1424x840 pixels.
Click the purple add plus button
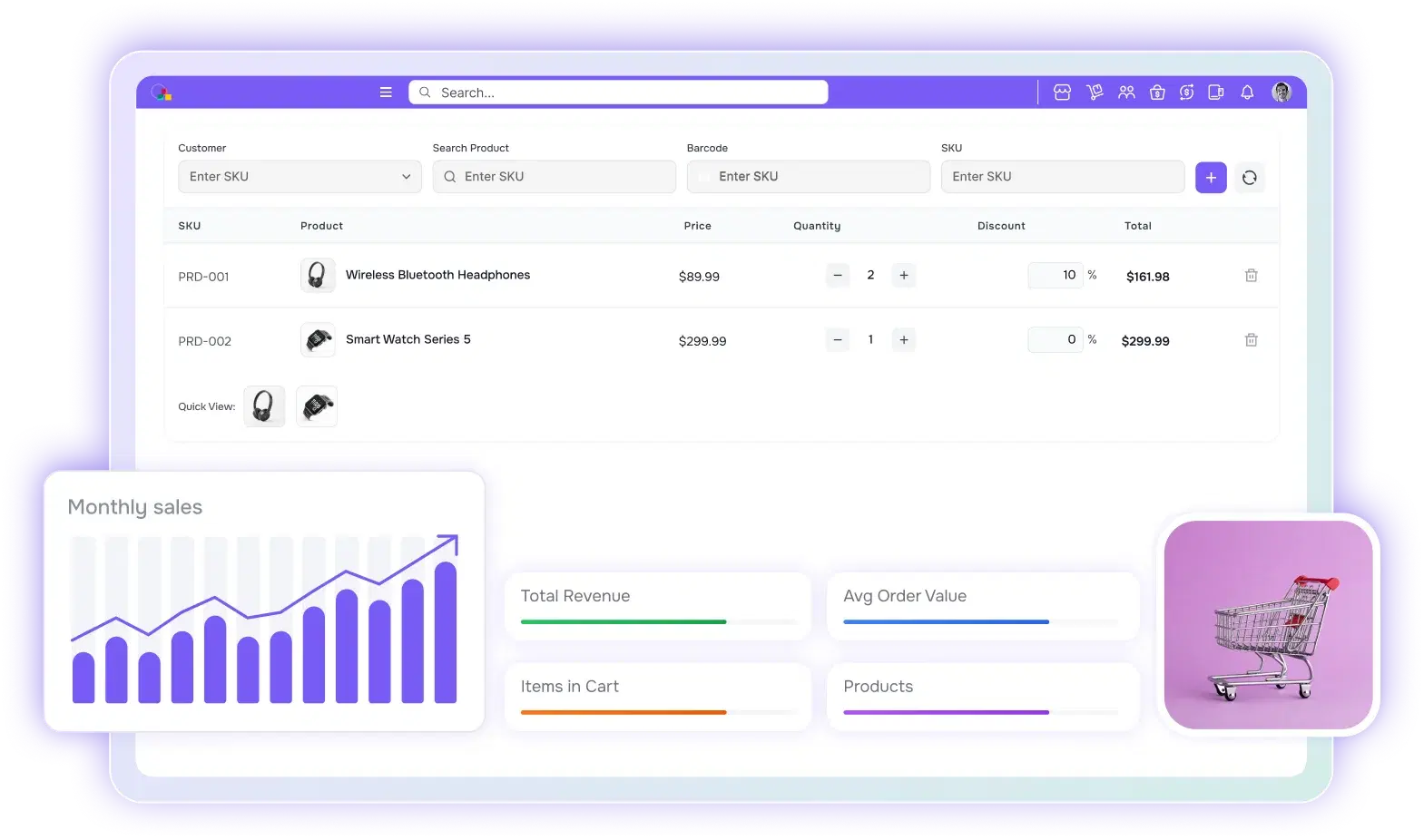pyautogui.click(x=1211, y=178)
